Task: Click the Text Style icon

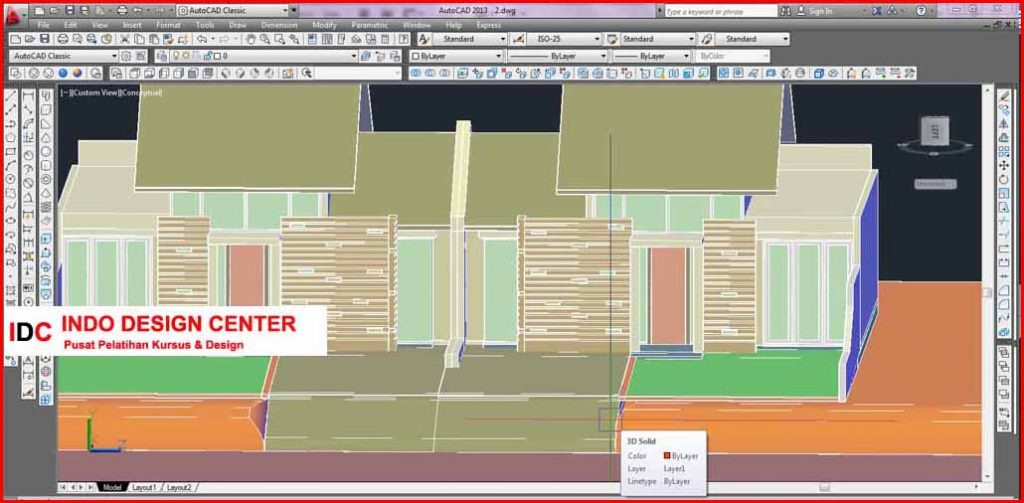Action: click(x=424, y=39)
